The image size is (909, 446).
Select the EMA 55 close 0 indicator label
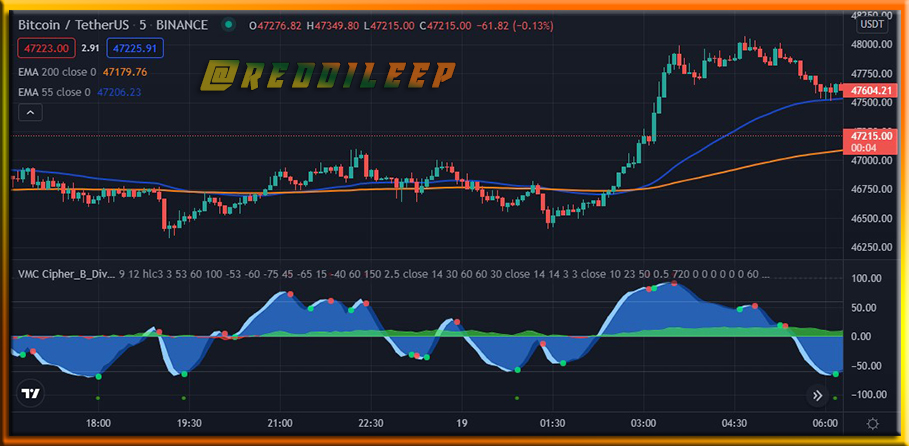(54, 92)
